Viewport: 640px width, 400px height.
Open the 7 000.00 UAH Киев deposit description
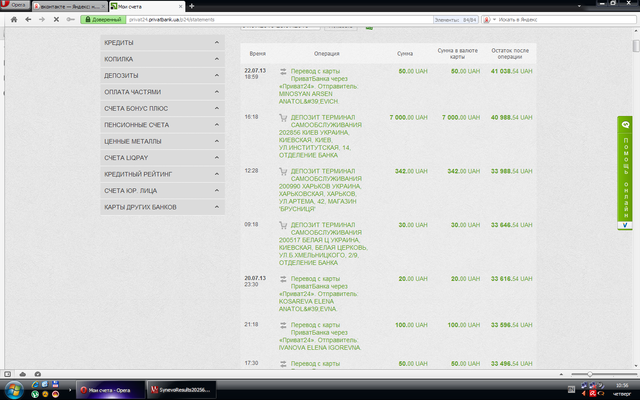click(x=320, y=136)
